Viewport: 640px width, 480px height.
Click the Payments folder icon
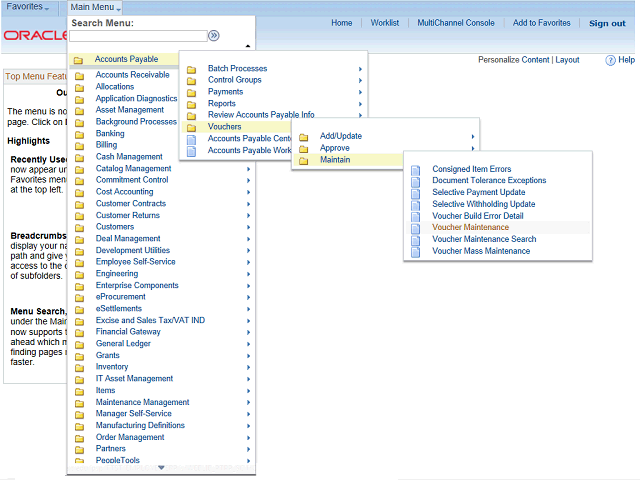(x=191, y=93)
